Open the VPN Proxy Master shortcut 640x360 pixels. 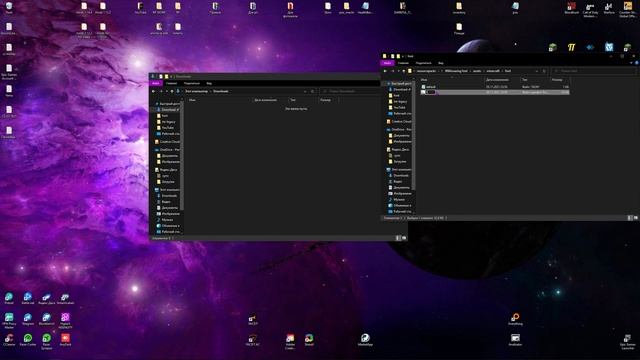(9, 320)
